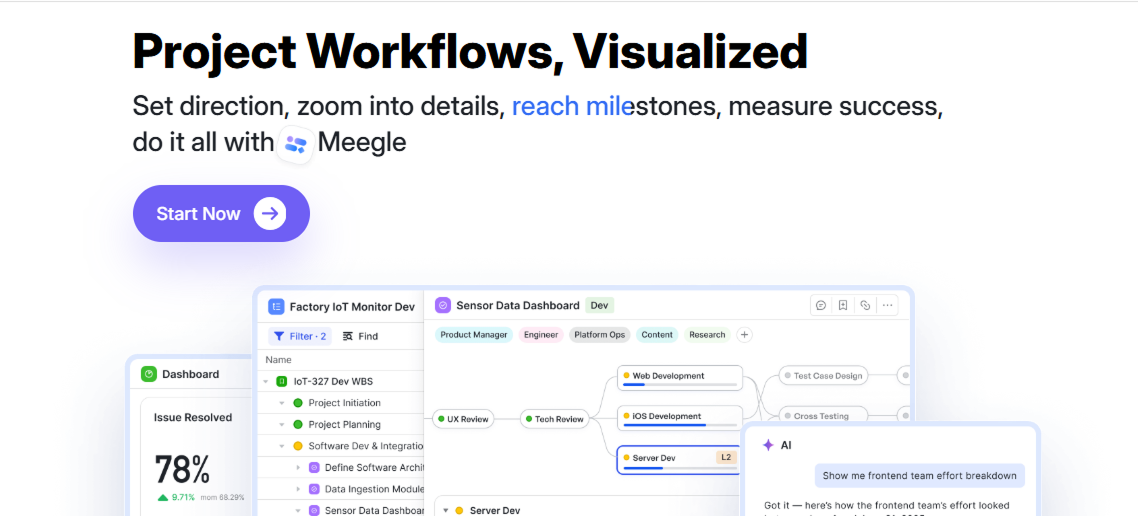This screenshot has width=1138, height=516.
Task: Collapse the IoT-327 Dev WBS tree row
Action: click(x=266, y=381)
